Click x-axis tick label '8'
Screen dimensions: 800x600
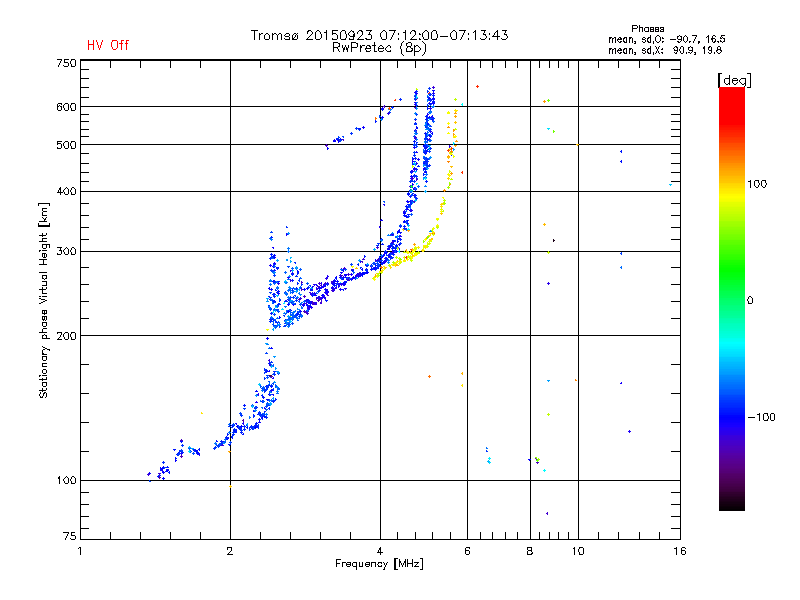coord(530,551)
